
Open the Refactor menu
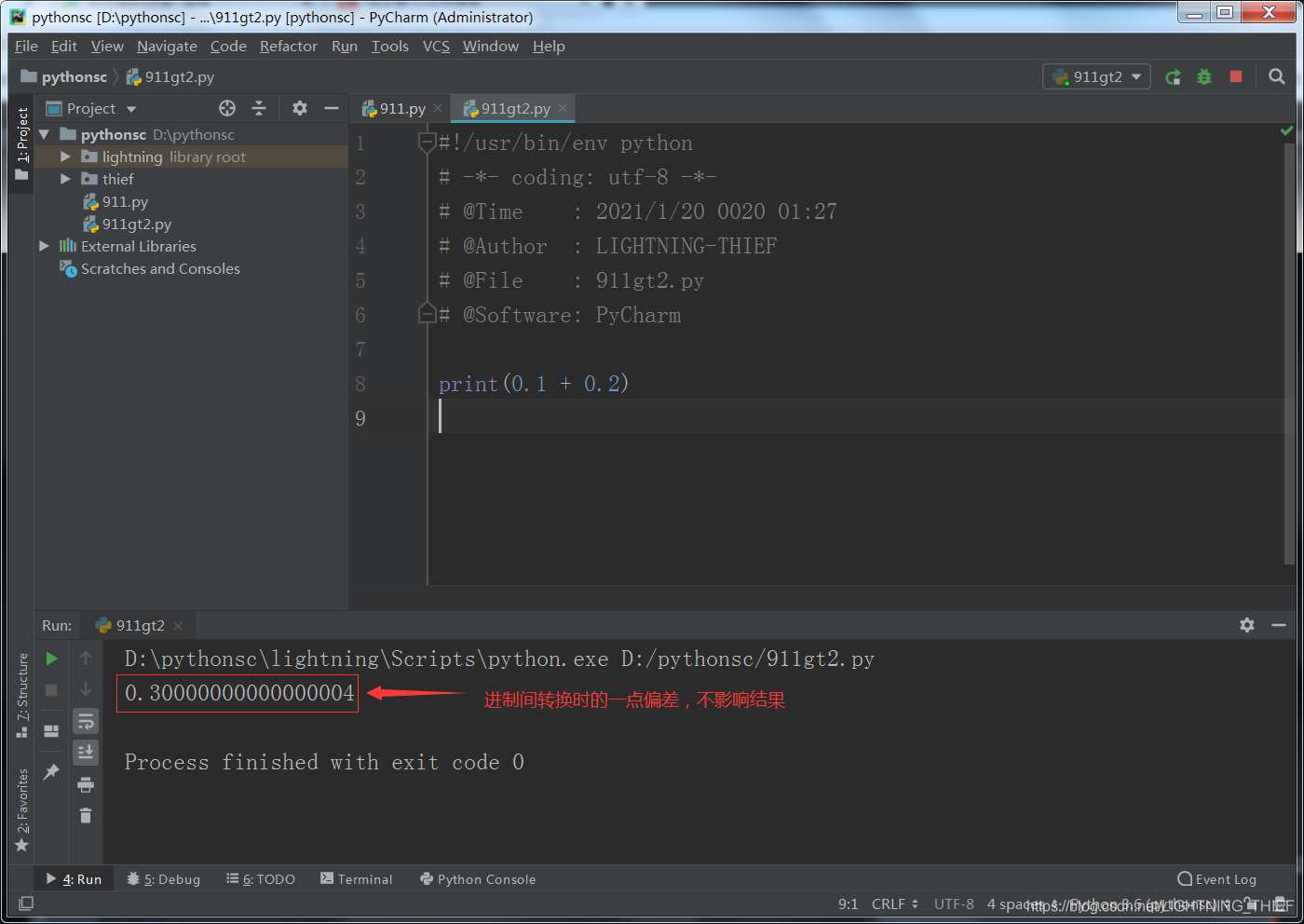(288, 47)
